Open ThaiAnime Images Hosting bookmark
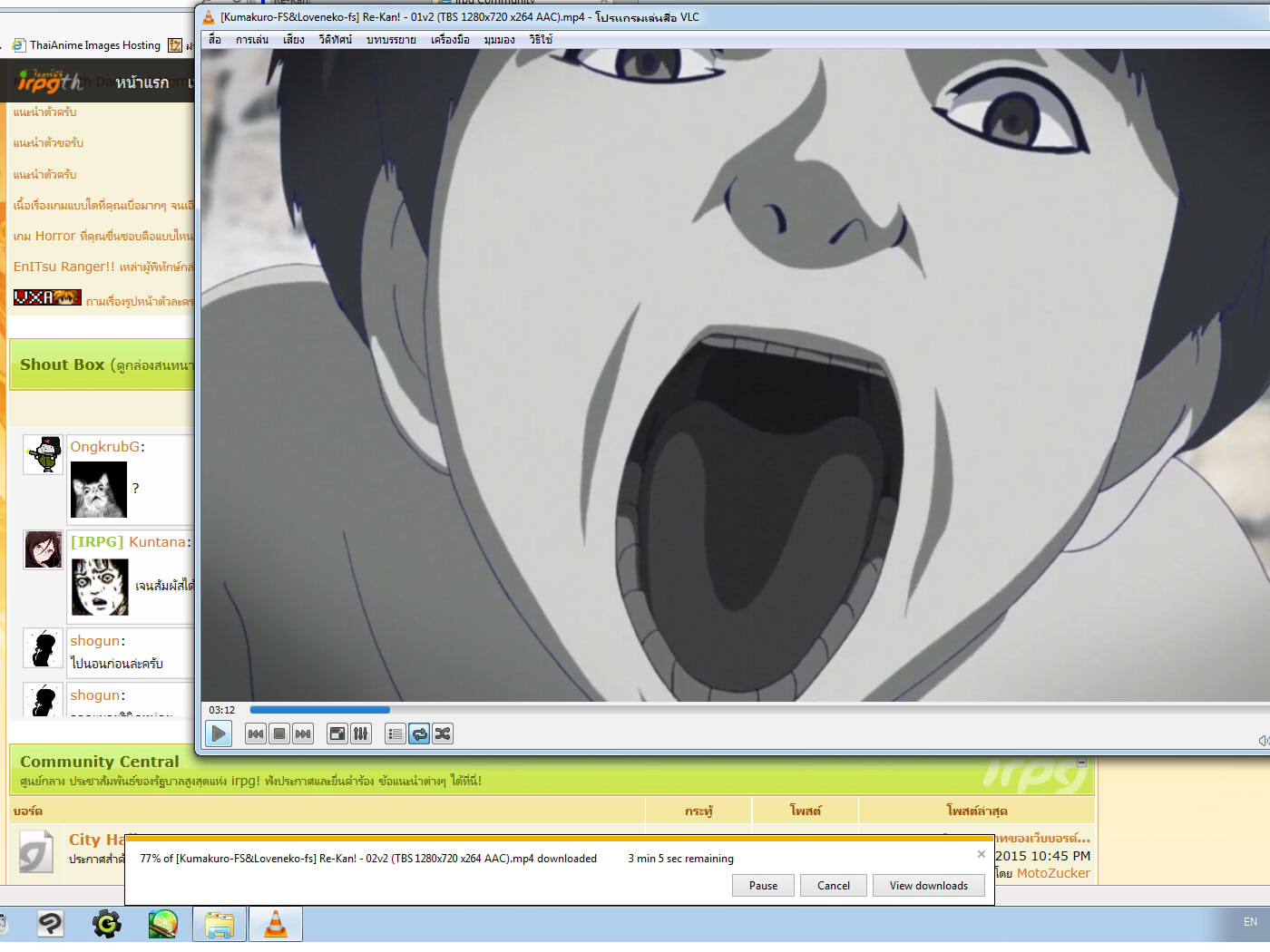The height and width of the screenshot is (952, 1270). coord(86,45)
